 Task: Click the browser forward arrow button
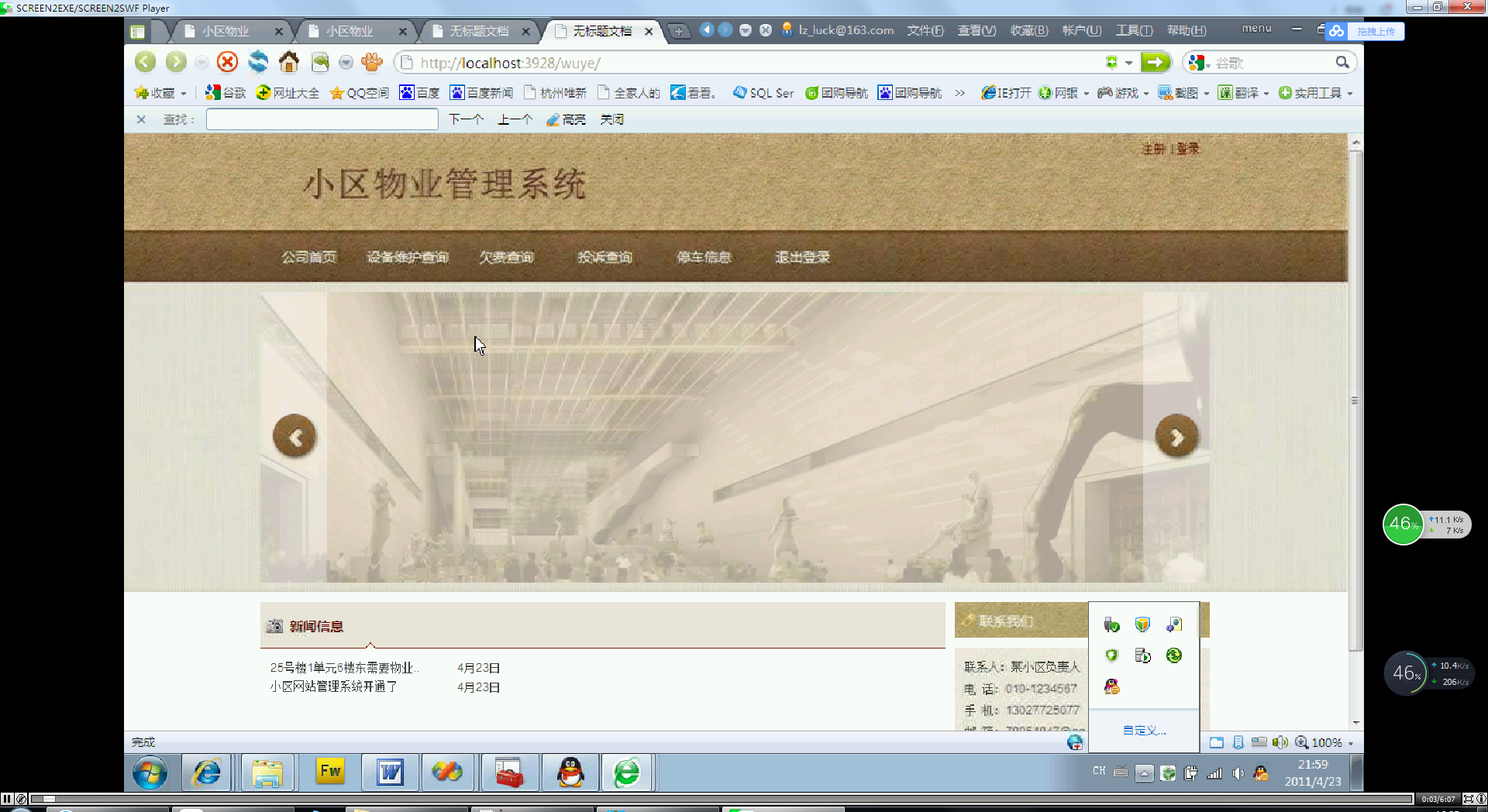176,62
